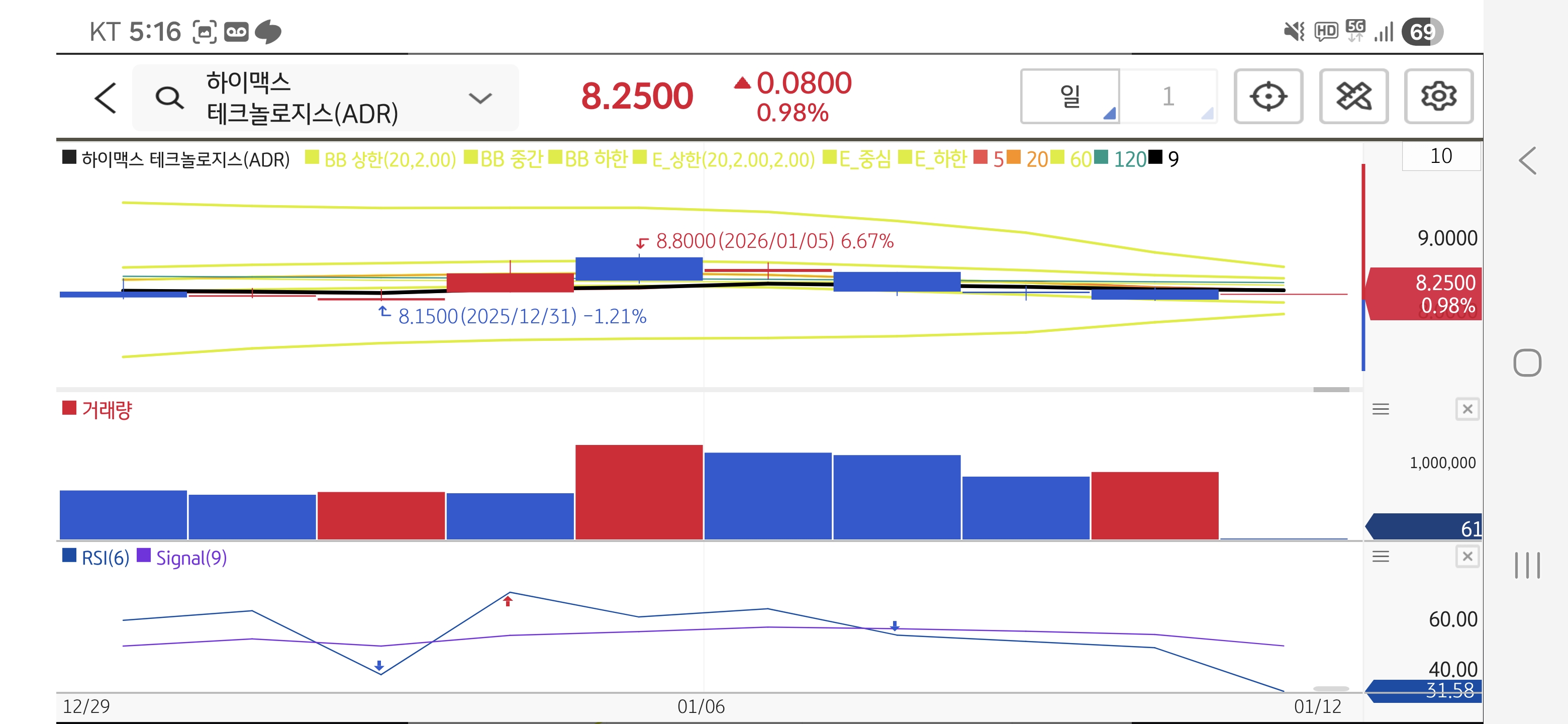The width and height of the screenshot is (1568, 724).
Task: Tap the back arrow beside stock search
Action: 106,98
